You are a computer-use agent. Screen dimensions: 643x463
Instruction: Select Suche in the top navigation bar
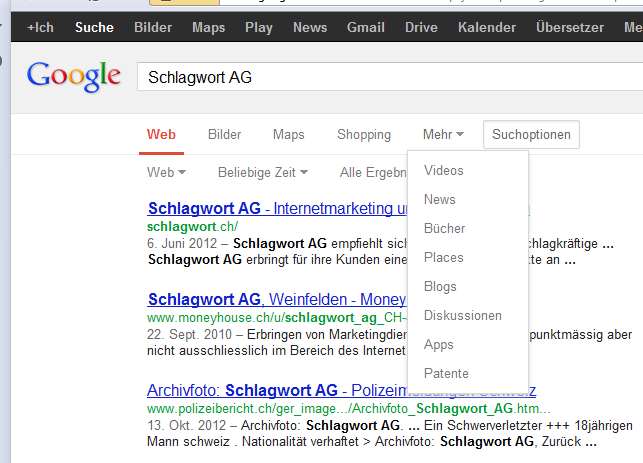point(94,27)
